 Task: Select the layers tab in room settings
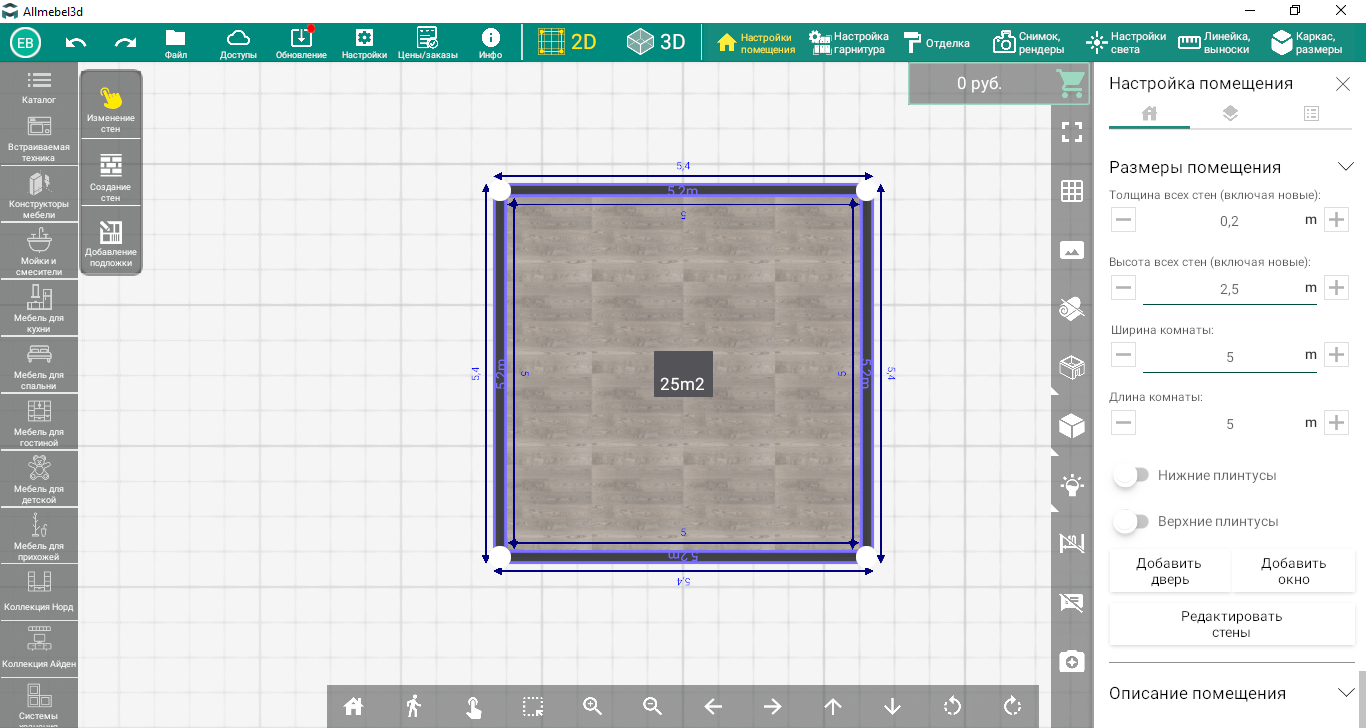click(1230, 113)
